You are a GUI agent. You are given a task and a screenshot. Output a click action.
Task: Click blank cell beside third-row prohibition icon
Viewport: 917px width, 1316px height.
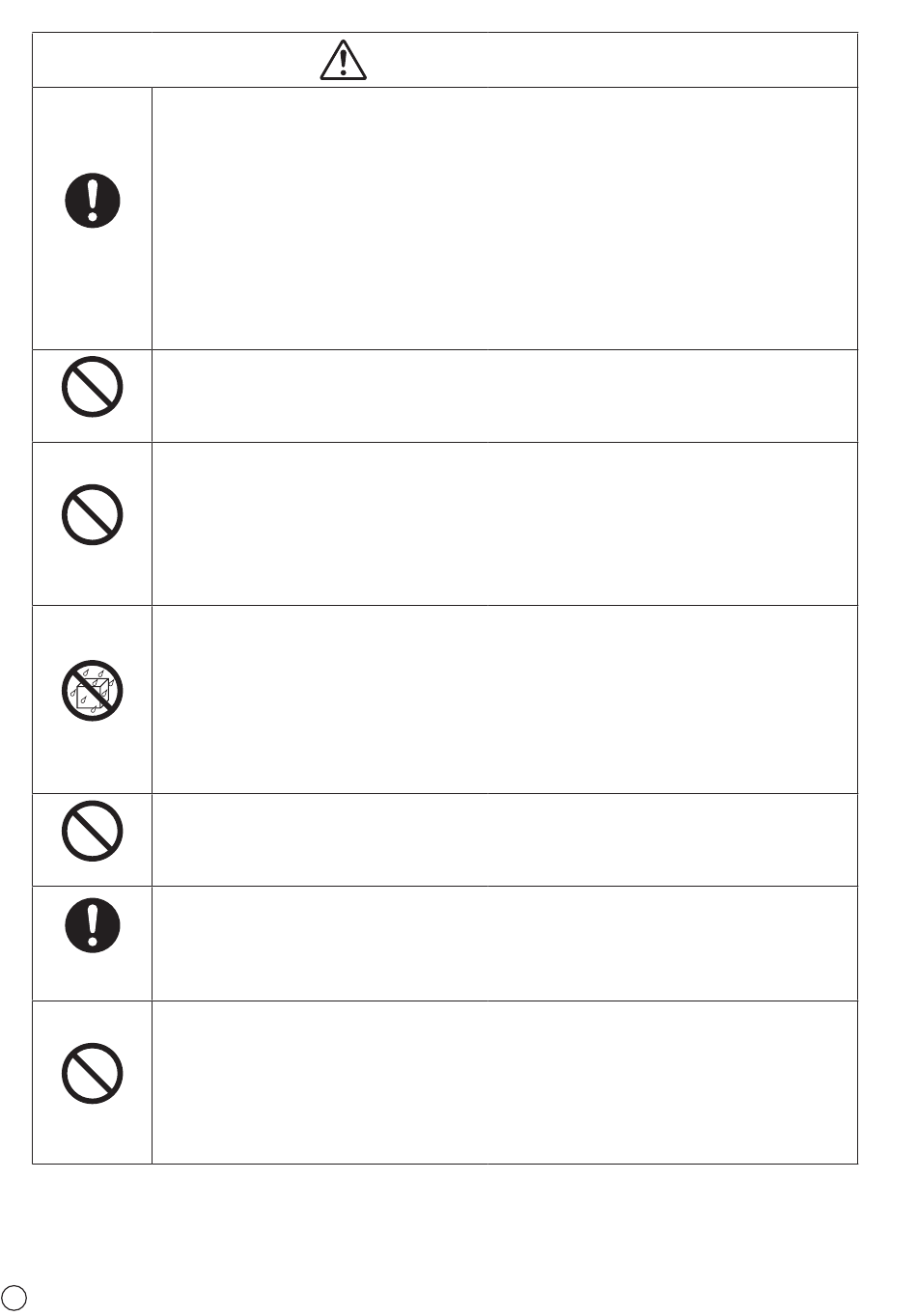click(504, 524)
